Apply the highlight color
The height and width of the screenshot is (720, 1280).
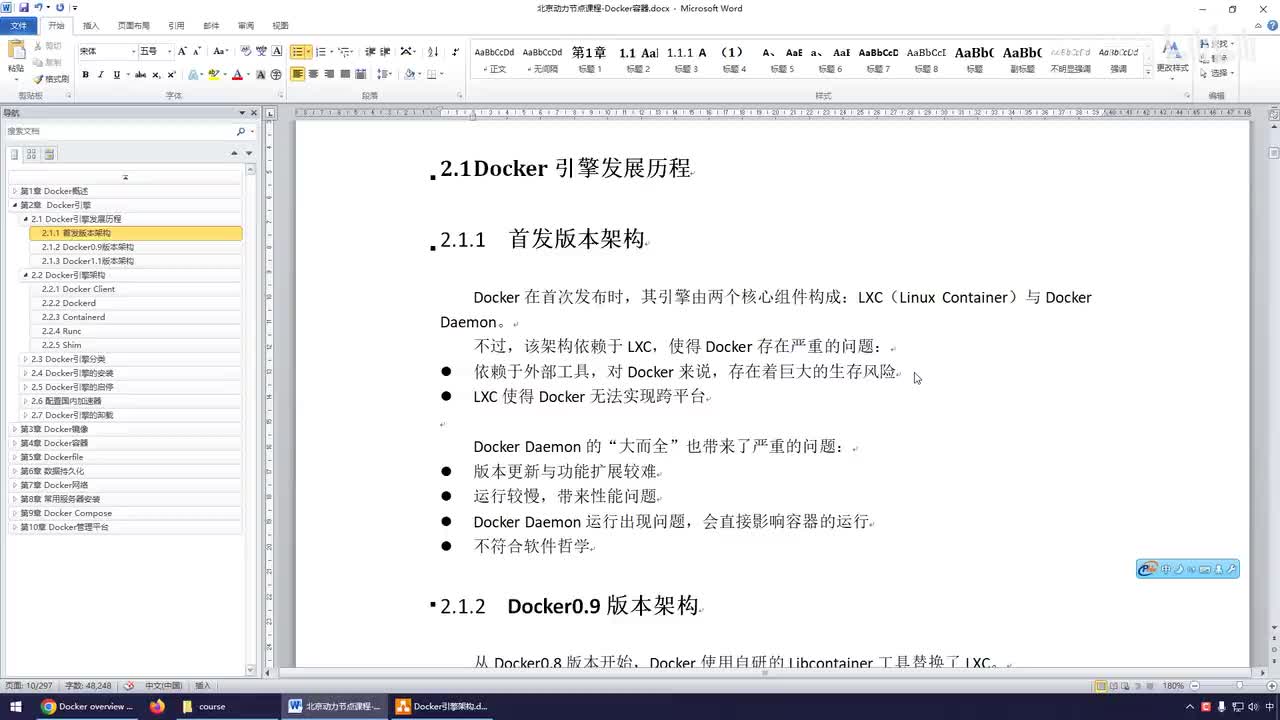point(214,74)
